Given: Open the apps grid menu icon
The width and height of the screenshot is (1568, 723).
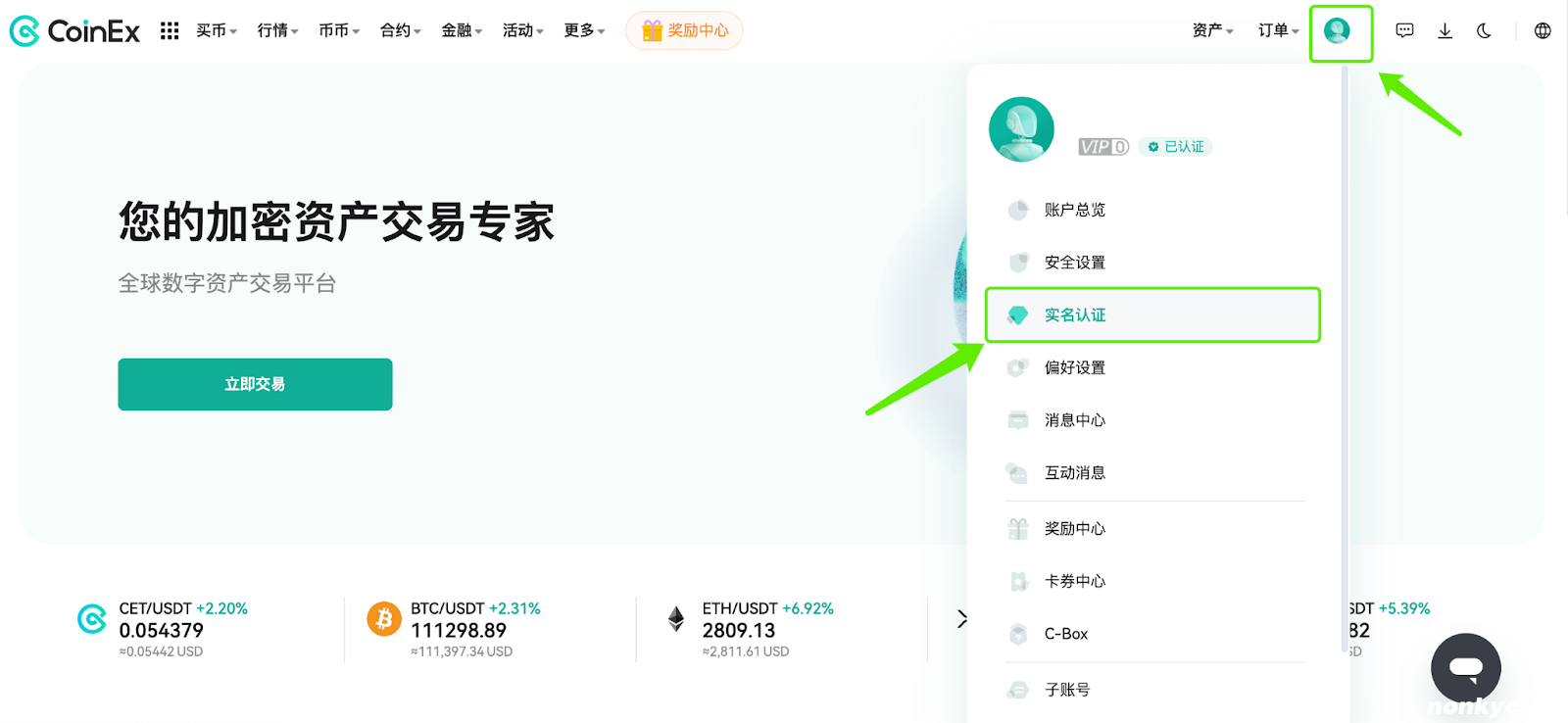Looking at the screenshot, I should [170, 31].
